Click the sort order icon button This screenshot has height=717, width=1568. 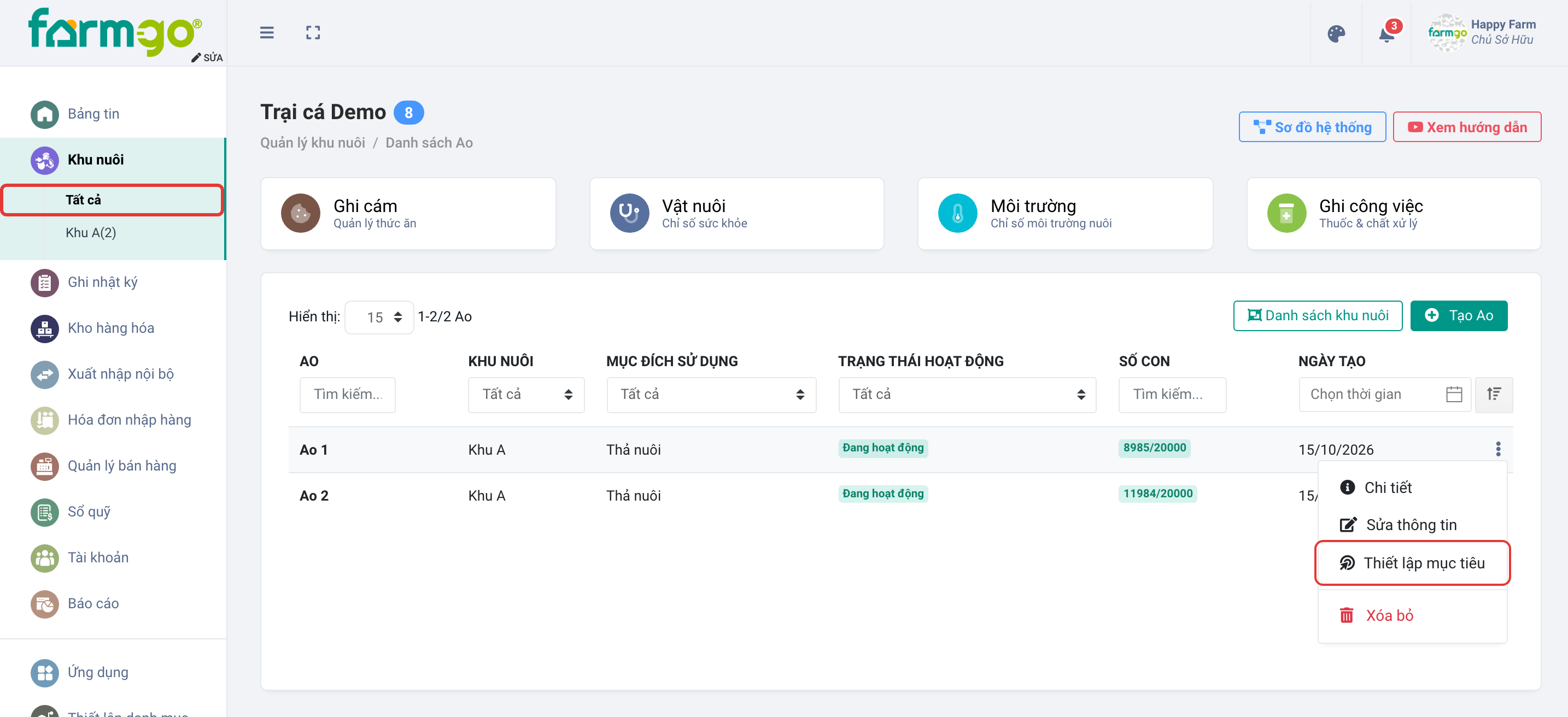[x=1494, y=395]
